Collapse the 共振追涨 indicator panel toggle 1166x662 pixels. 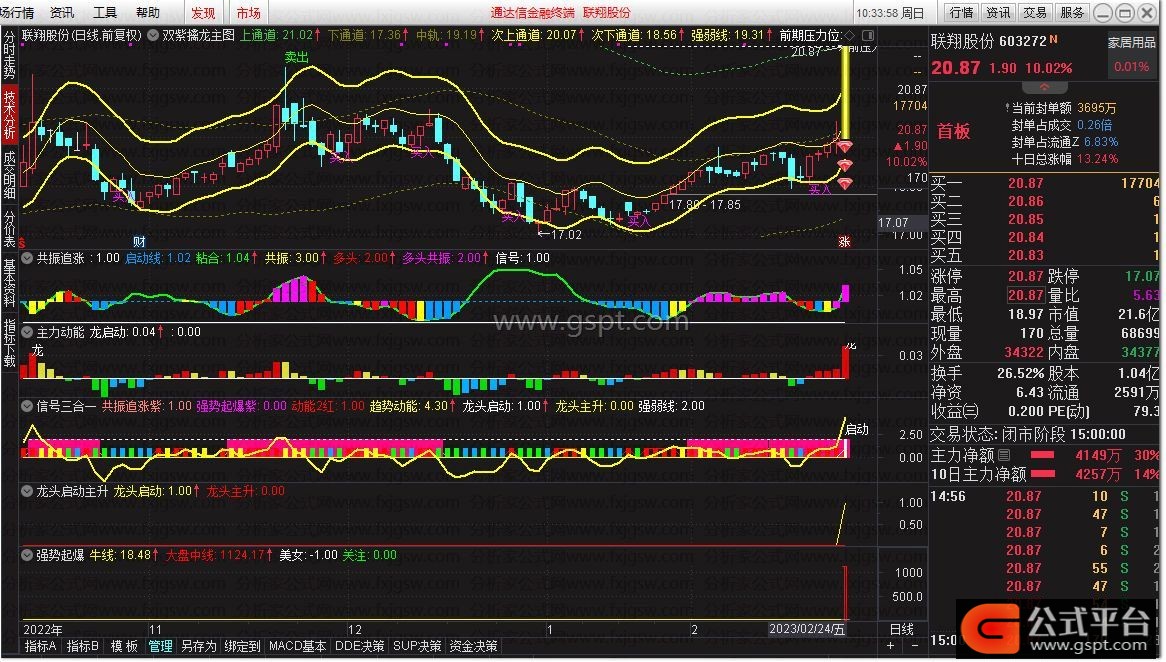click(28, 258)
